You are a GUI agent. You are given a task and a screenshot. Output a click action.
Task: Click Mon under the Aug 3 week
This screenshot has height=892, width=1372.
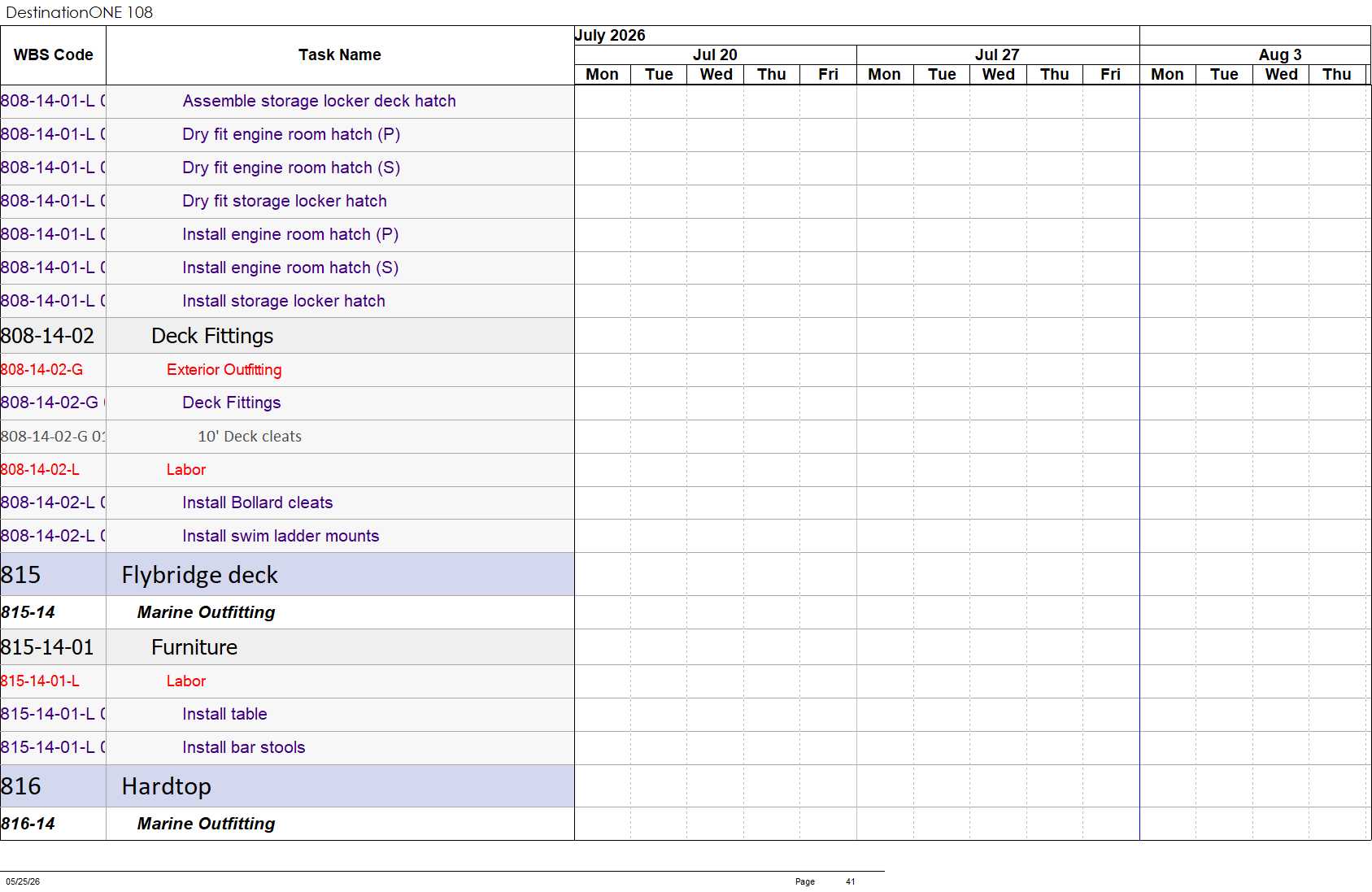(1167, 75)
